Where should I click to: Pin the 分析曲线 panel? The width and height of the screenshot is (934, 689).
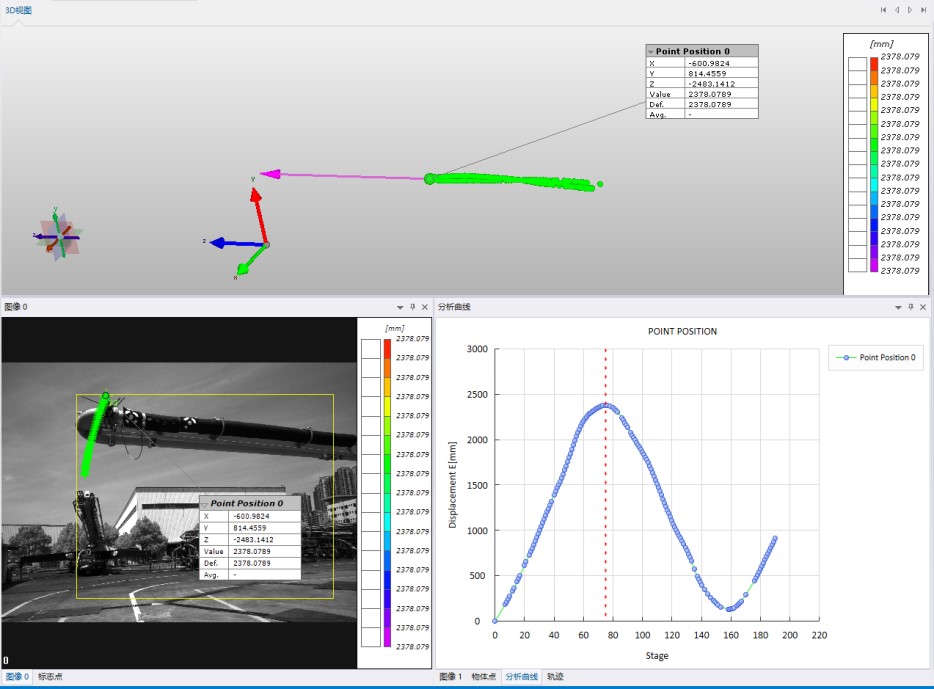(909, 307)
